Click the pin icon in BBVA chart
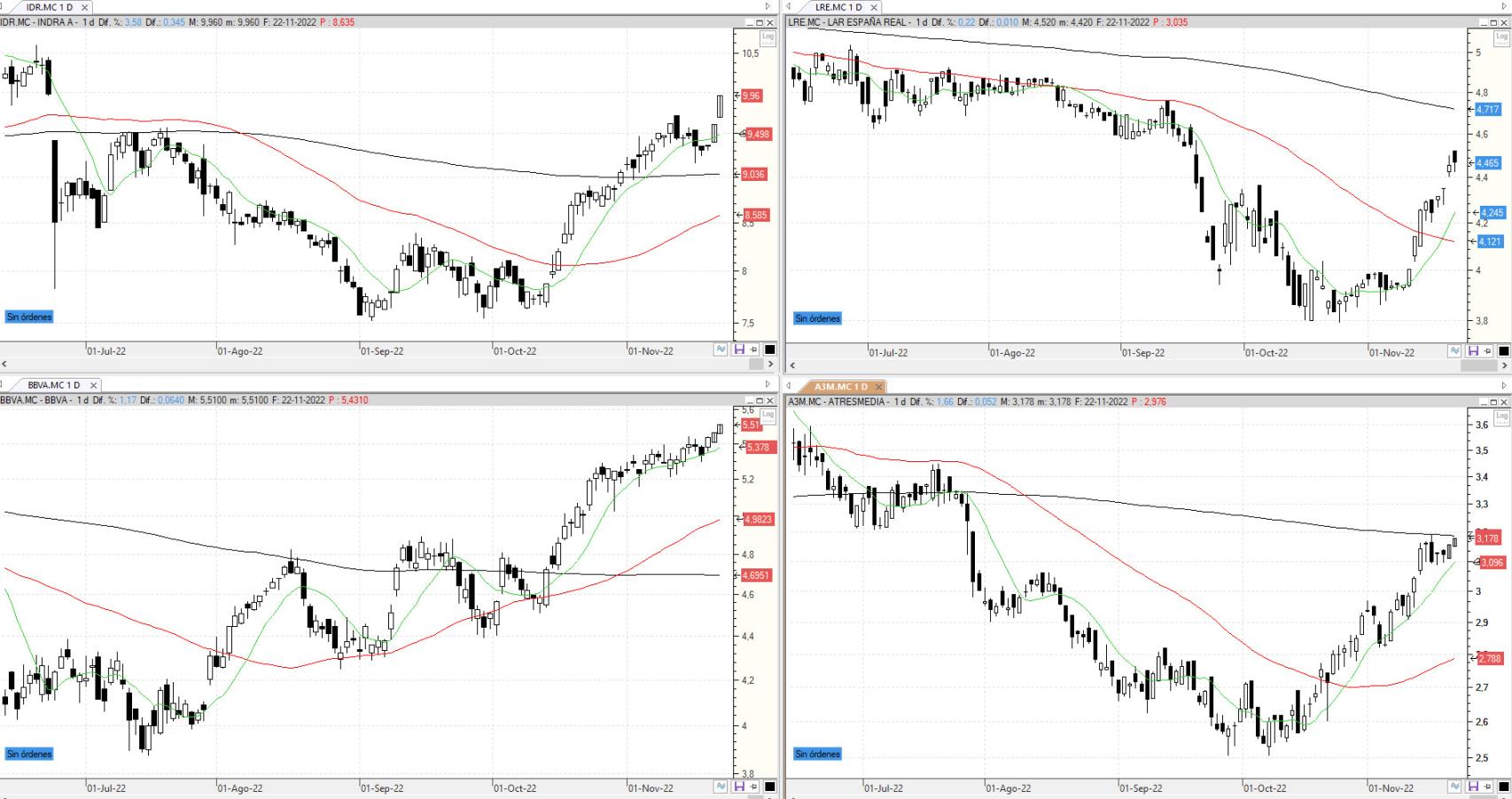 753,787
